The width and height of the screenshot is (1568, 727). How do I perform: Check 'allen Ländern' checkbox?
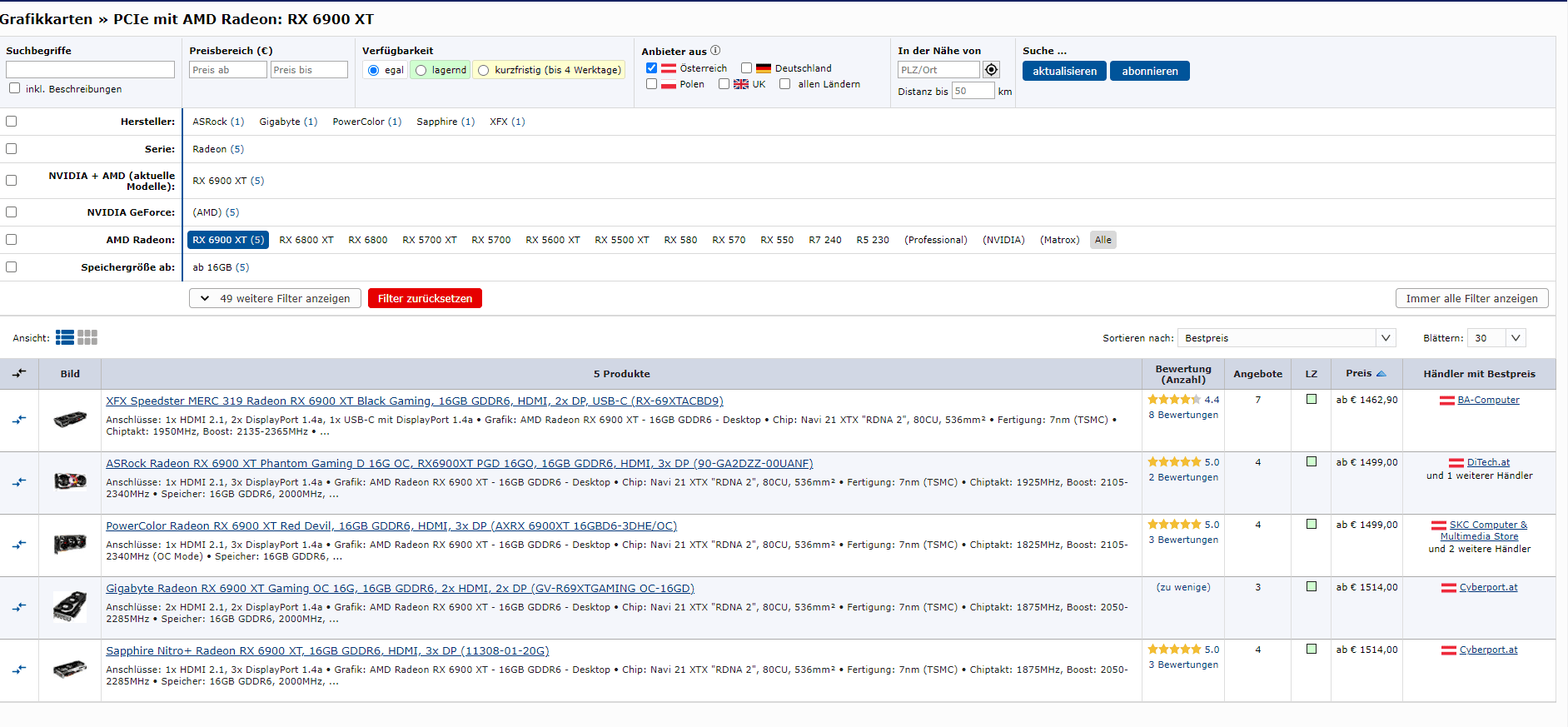[784, 84]
